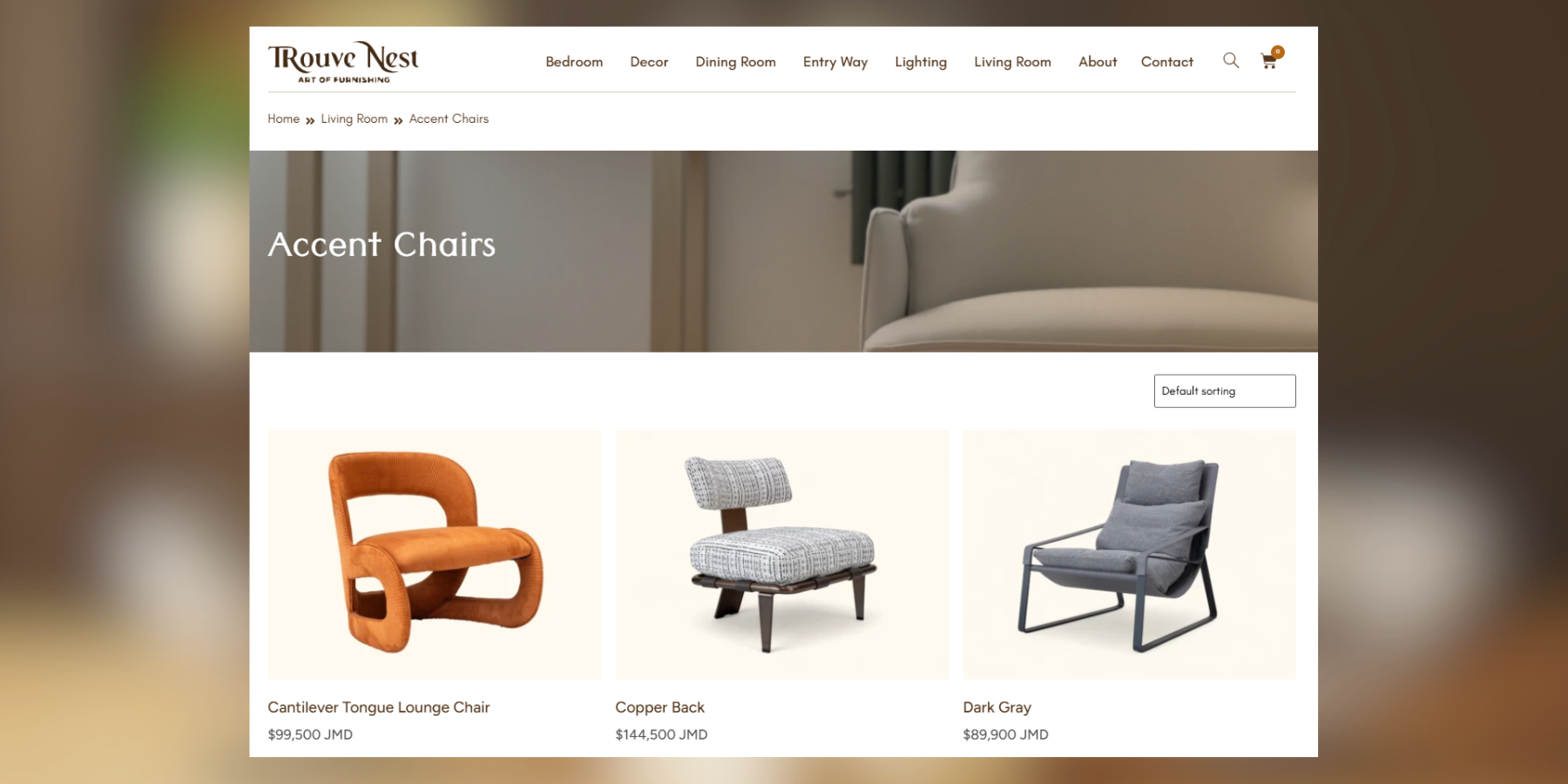The image size is (1568, 784).
Task: Go to Dining Room category
Action: [x=735, y=62]
